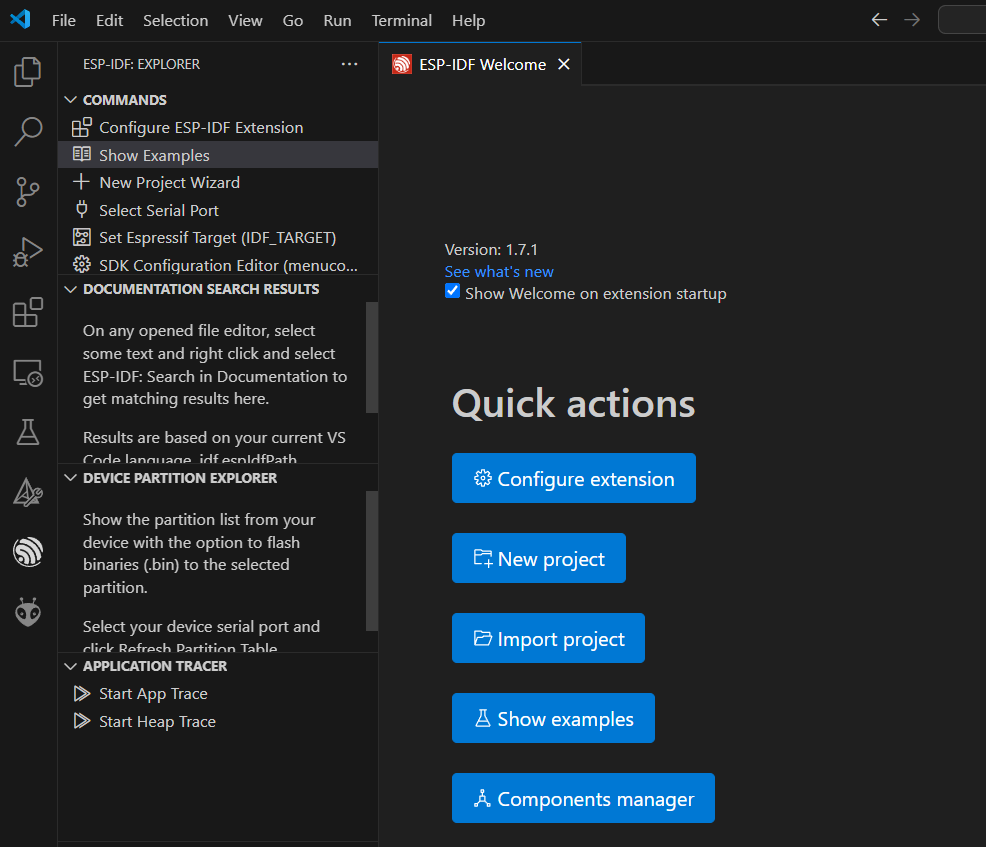Open Run and Debug view icon
Viewport: 986px width, 847px height.
tap(28, 252)
